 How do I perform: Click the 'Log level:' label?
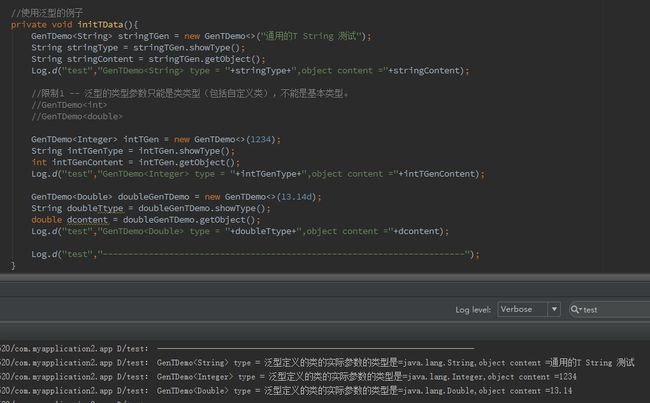click(473, 310)
